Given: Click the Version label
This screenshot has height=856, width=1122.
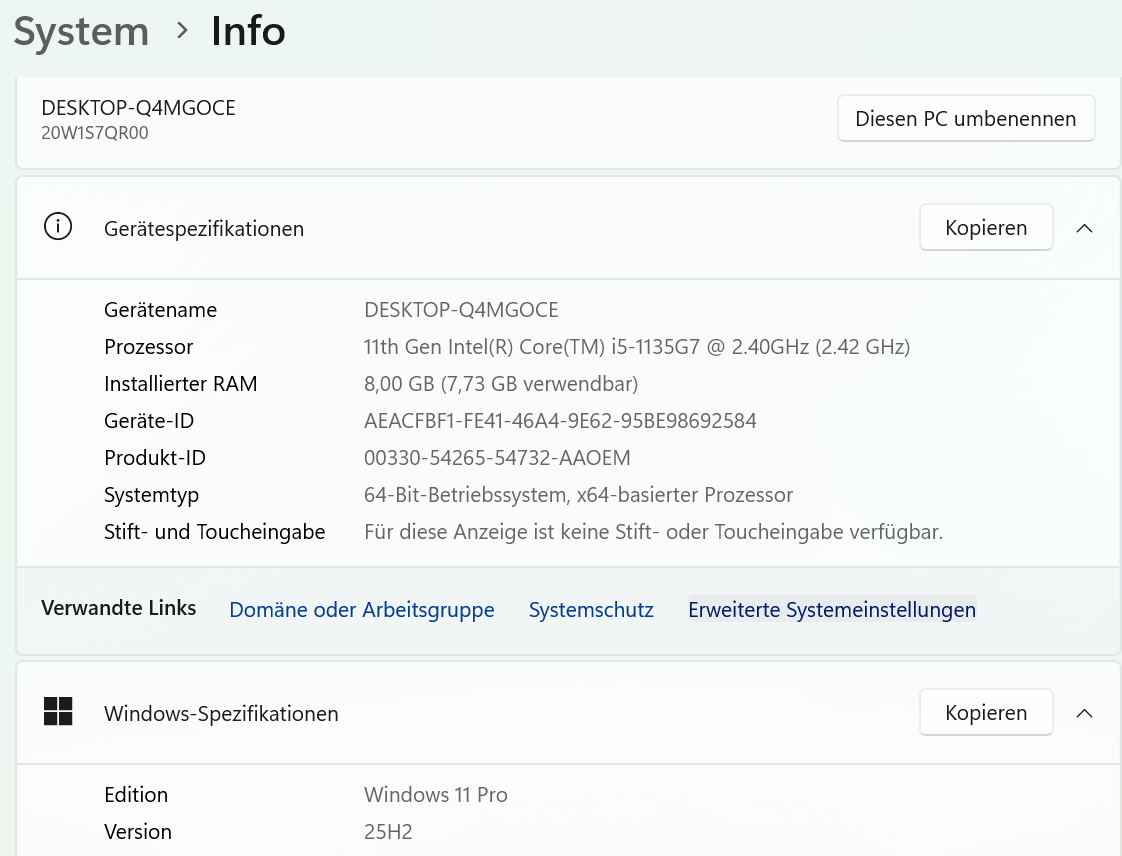Looking at the screenshot, I should pos(138,832).
